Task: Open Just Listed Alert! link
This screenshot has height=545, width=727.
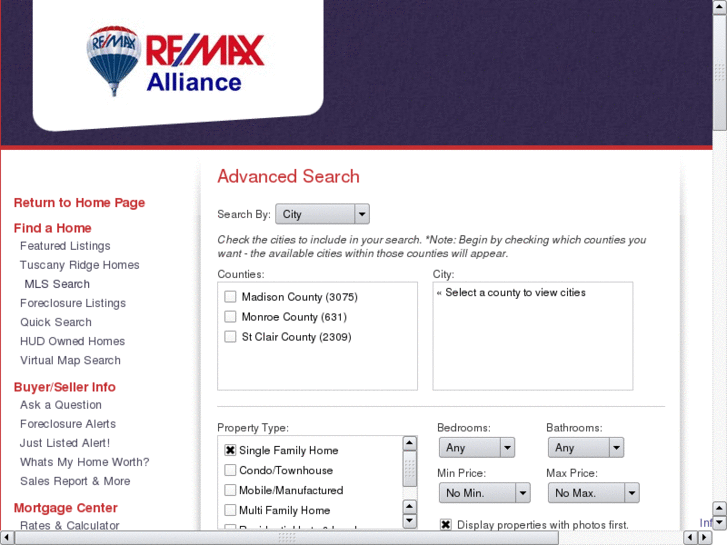Action: pyautogui.click(x=65, y=443)
